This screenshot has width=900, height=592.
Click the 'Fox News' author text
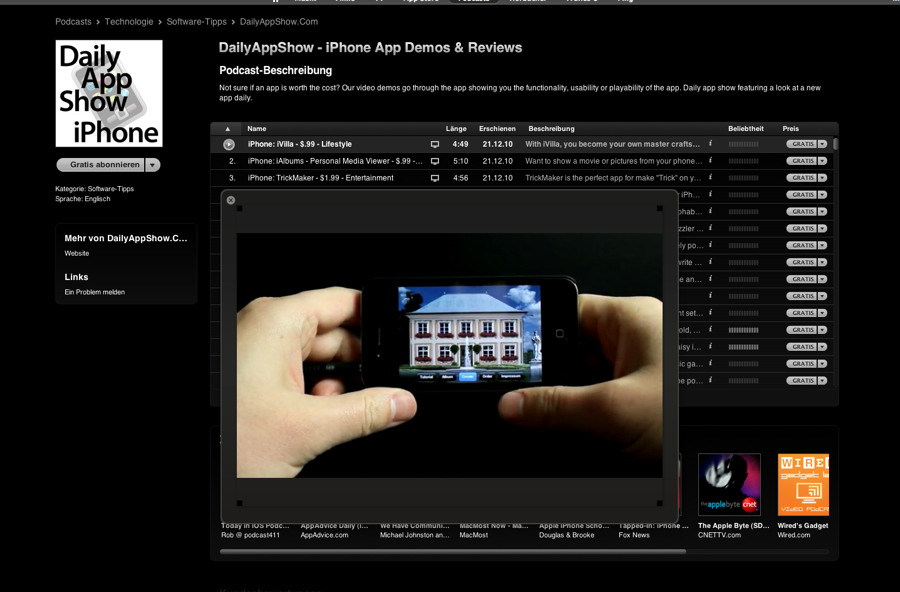click(x=634, y=535)
